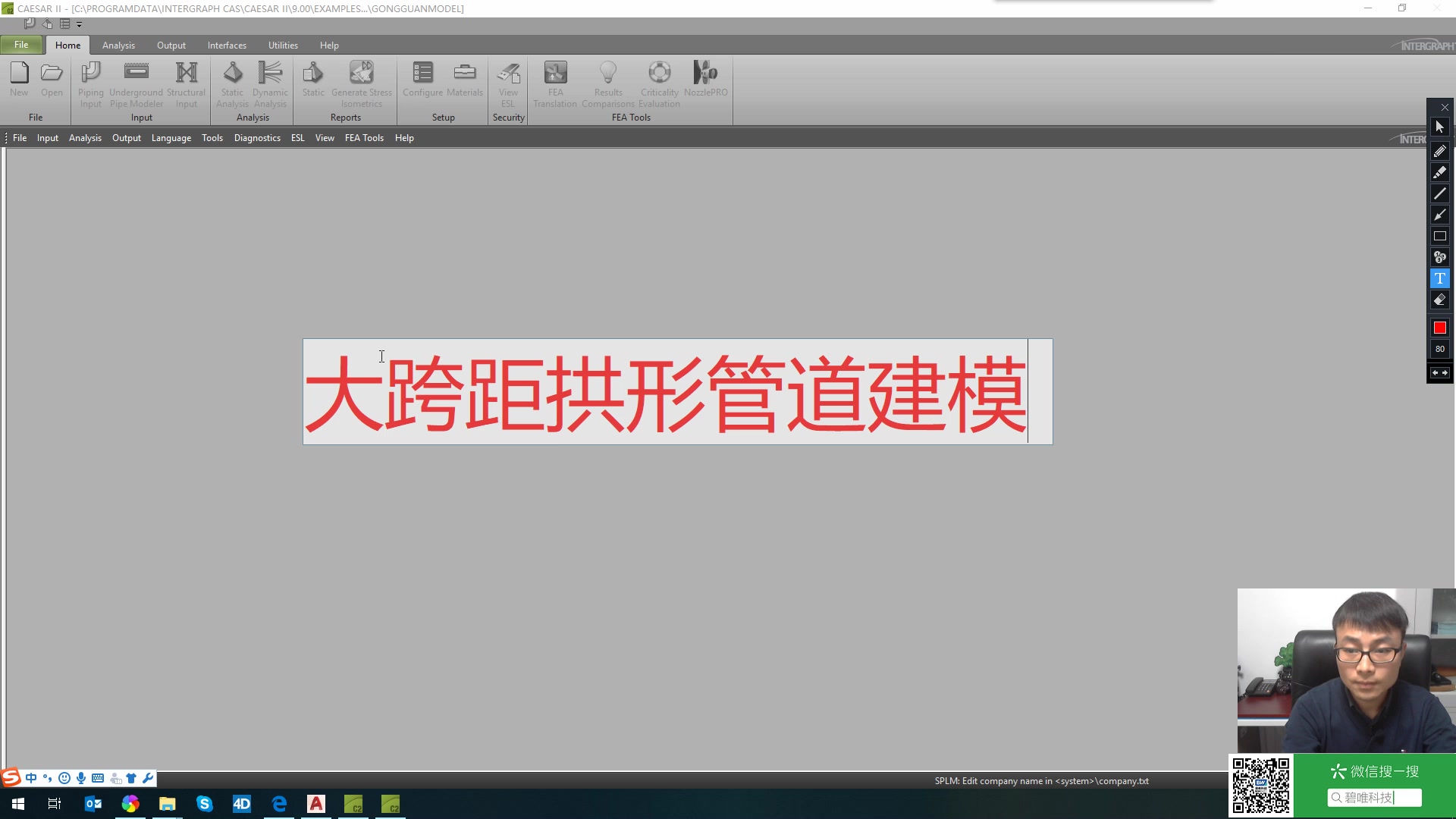Expand the annotation toolbar width arrows

pyautogui.click(x=1439, y=372)
